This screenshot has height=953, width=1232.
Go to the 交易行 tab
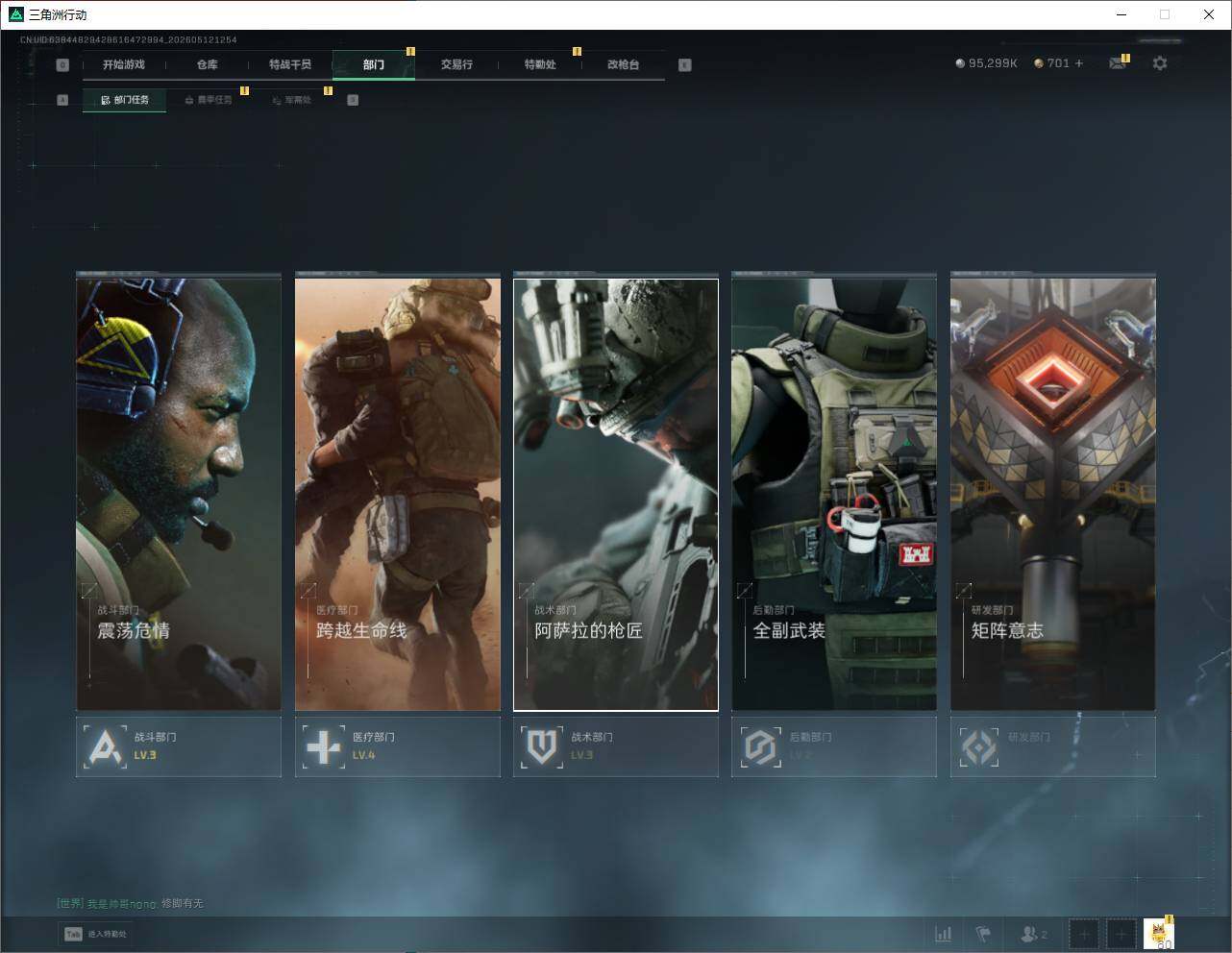[x=456, y=64]
